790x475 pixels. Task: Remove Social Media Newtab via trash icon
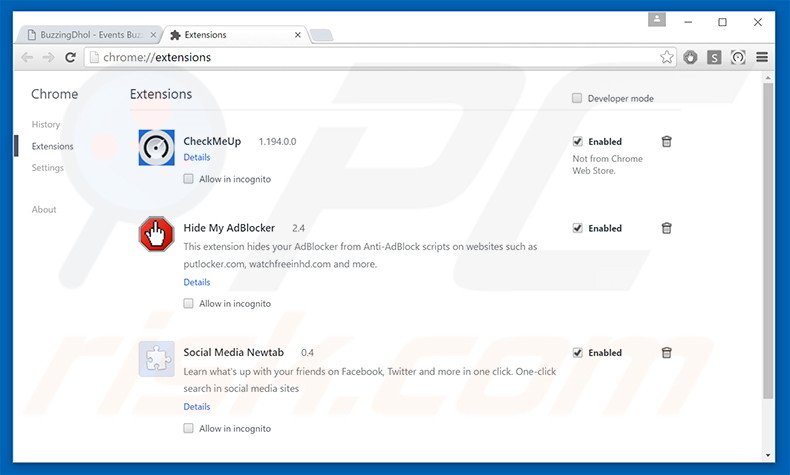coord(667,353)
